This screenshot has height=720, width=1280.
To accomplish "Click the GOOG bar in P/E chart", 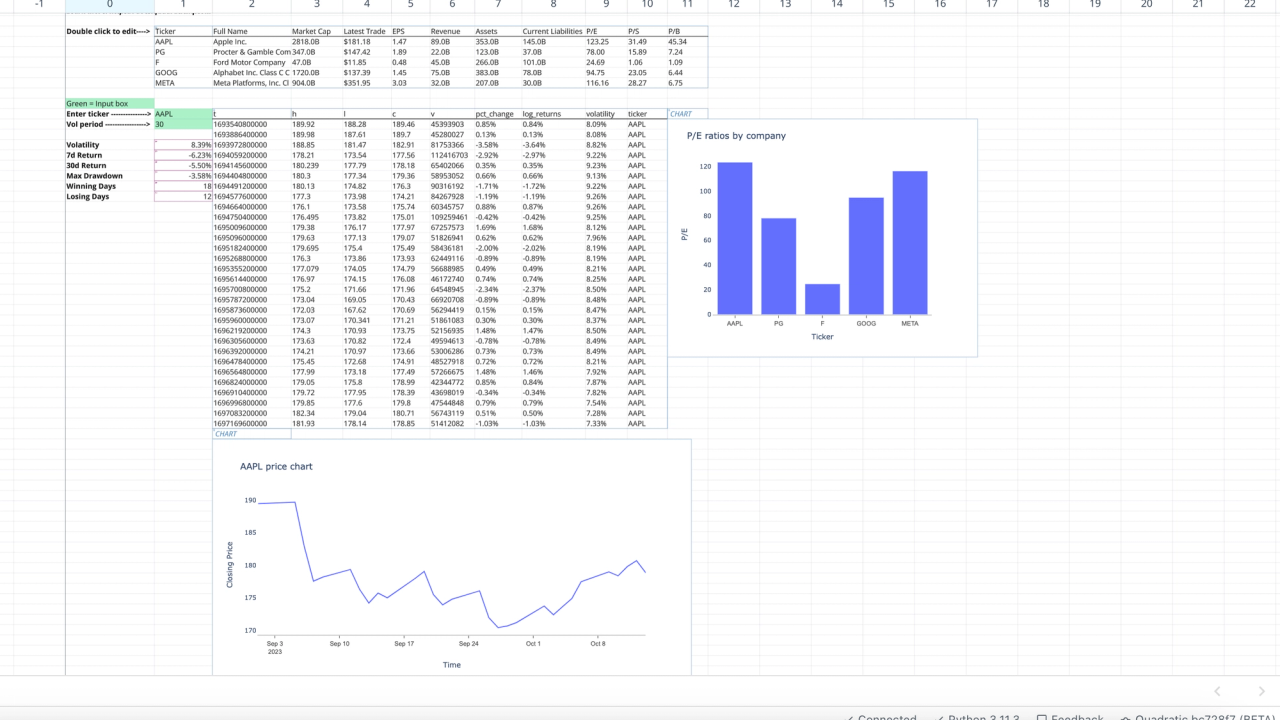I will click(866, 256).
